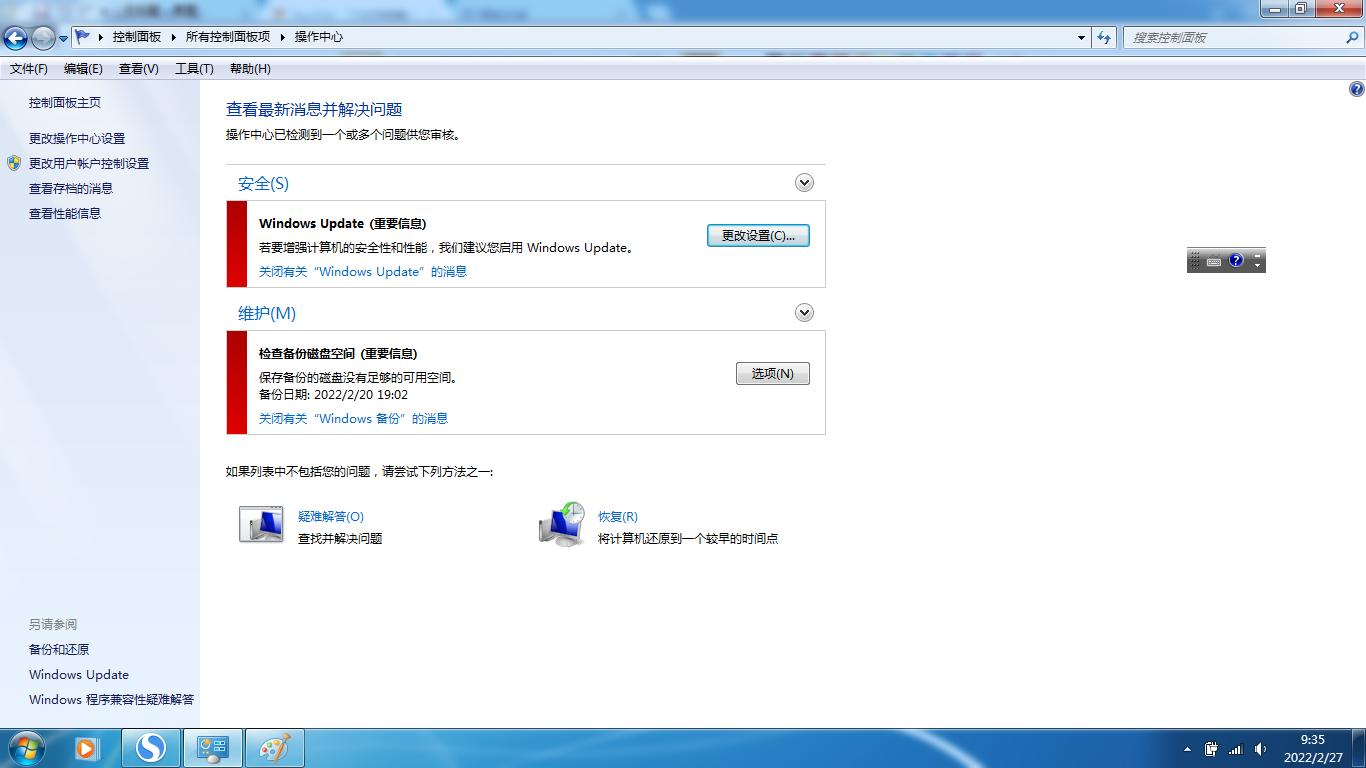Viewport: 1366px width, 768px height.
Task: Click the back navigation arrow button
Action: (16, 38)
